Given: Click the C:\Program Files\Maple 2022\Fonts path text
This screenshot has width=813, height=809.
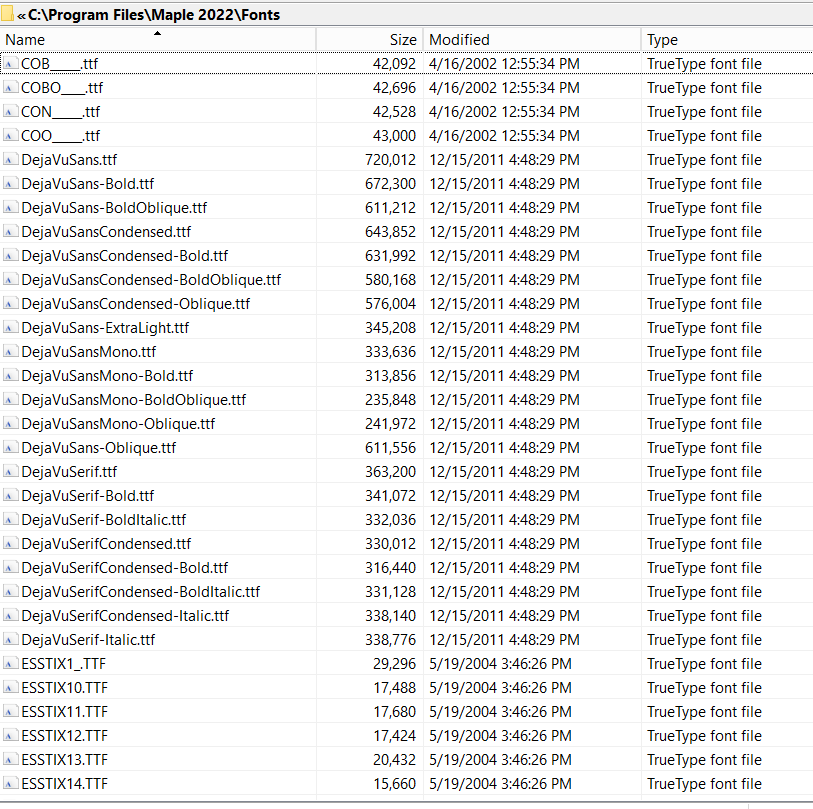Looking at the screenshot, I should [154, 15].
